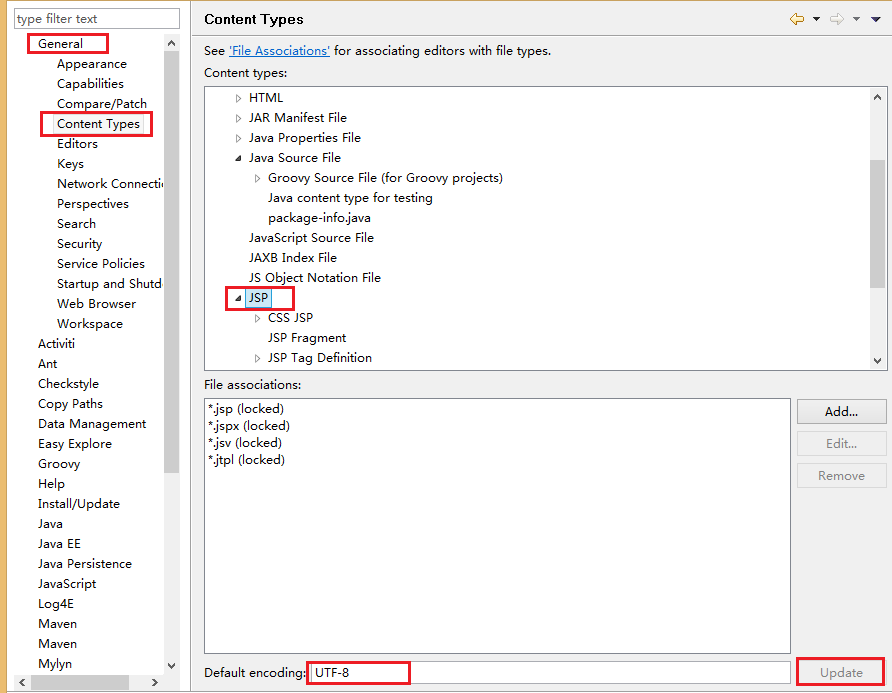Expand the CSS JSP node
Viewport: 892px width, 693px height.
[258, 318]
